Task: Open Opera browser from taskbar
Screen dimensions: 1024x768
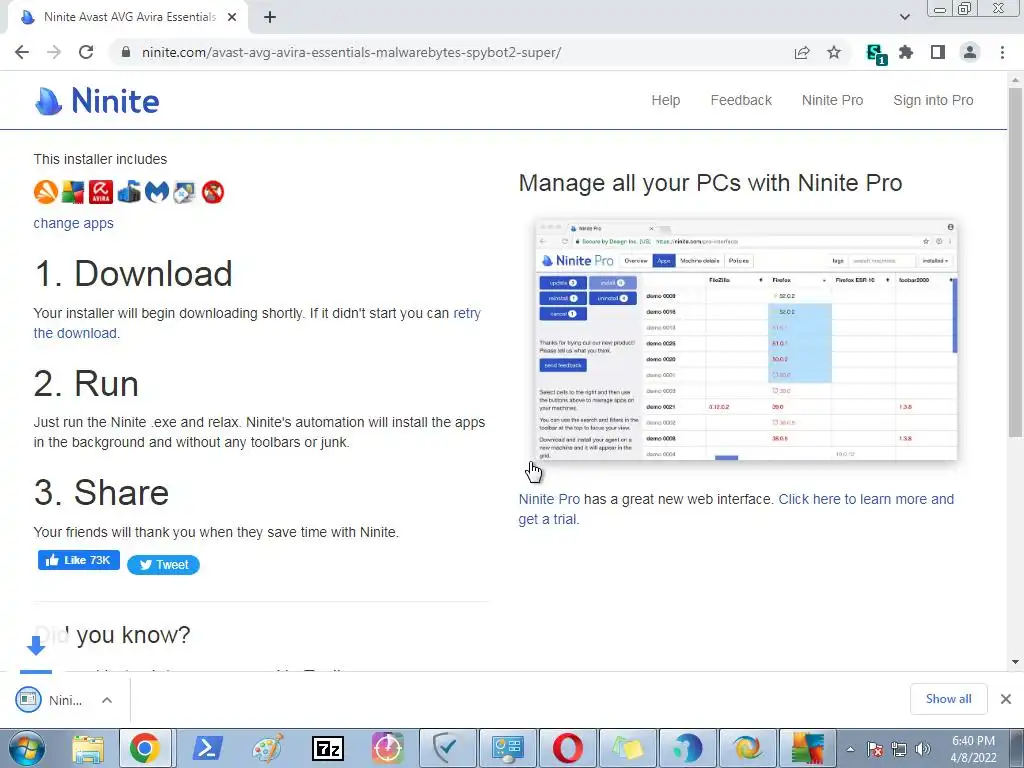Action: (x=568, y=748)
